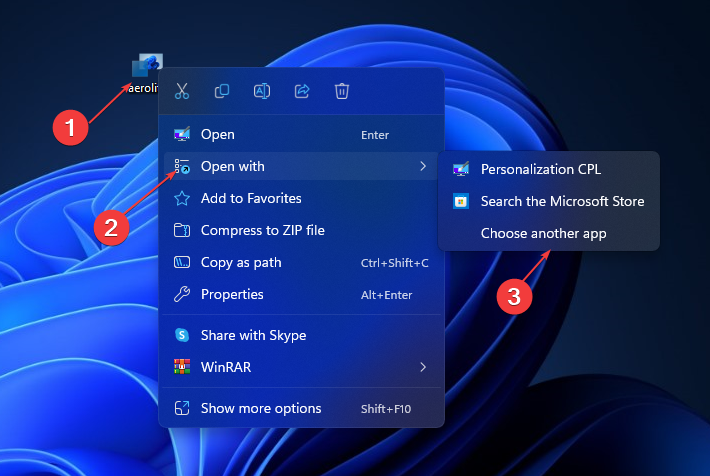Click Search the Microsoft Store

[x=549, y=201]
